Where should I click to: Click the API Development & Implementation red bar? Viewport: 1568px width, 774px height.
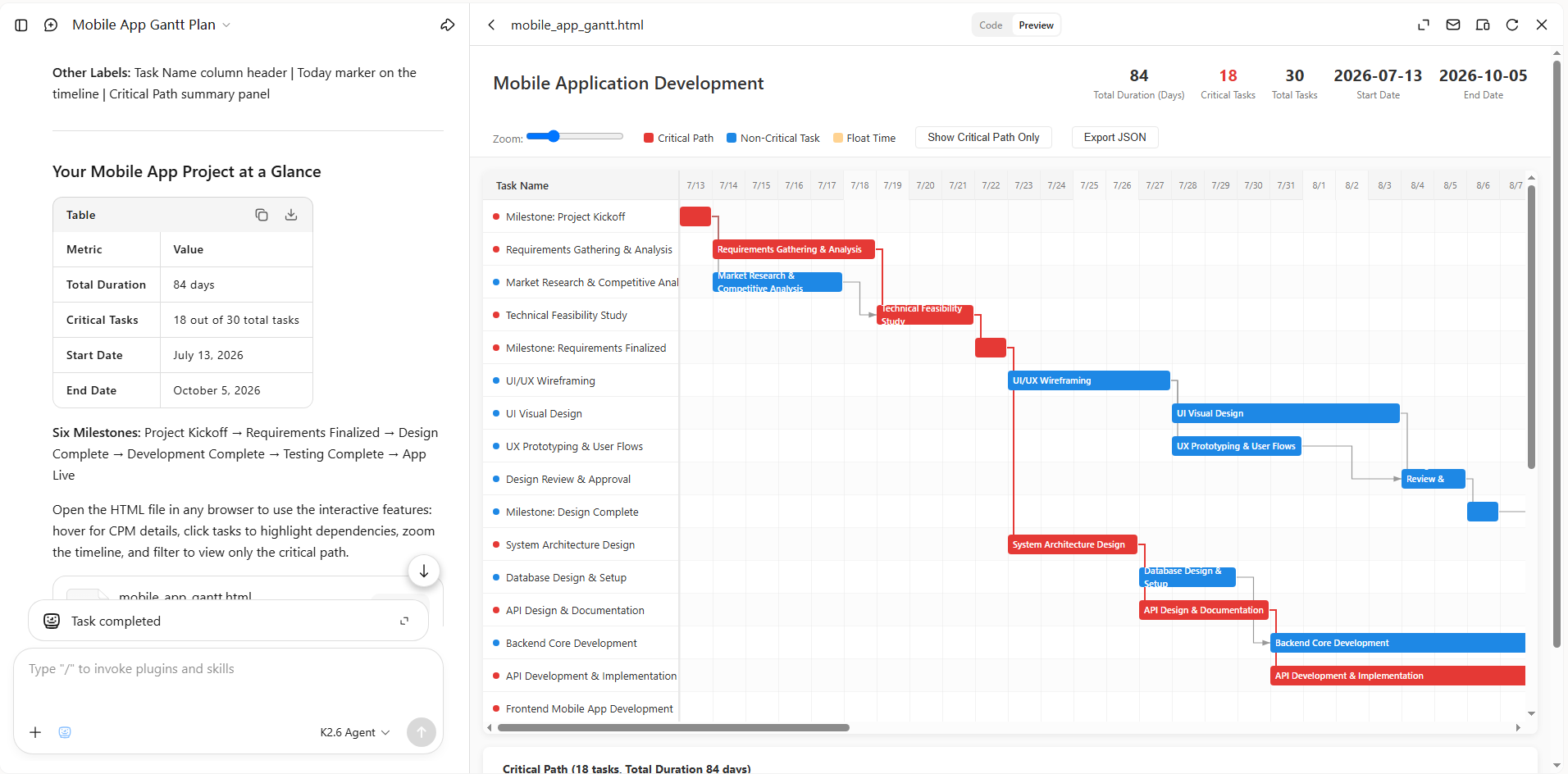(1397, 676)
